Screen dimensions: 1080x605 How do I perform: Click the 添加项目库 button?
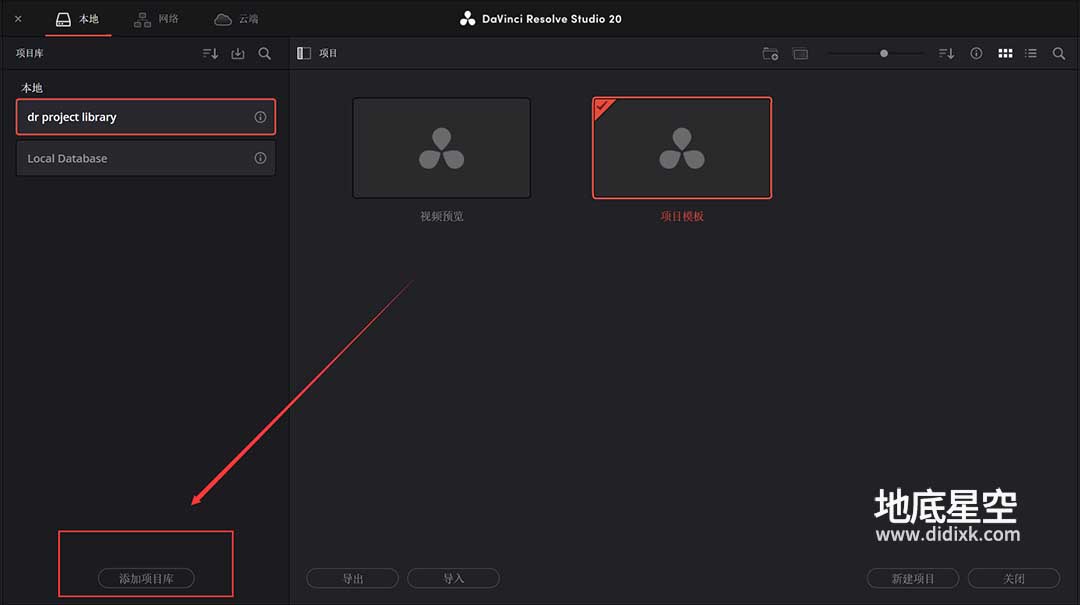point(146,578)
